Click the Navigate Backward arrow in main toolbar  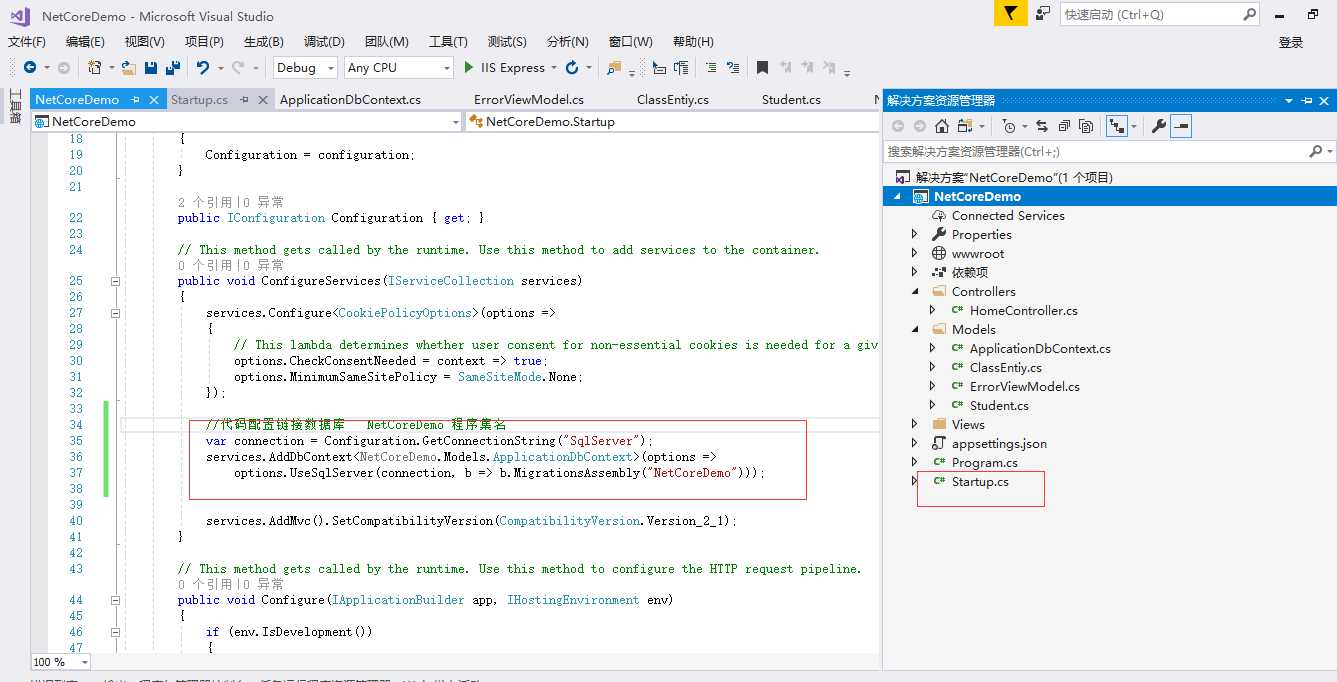coord(30,67)
